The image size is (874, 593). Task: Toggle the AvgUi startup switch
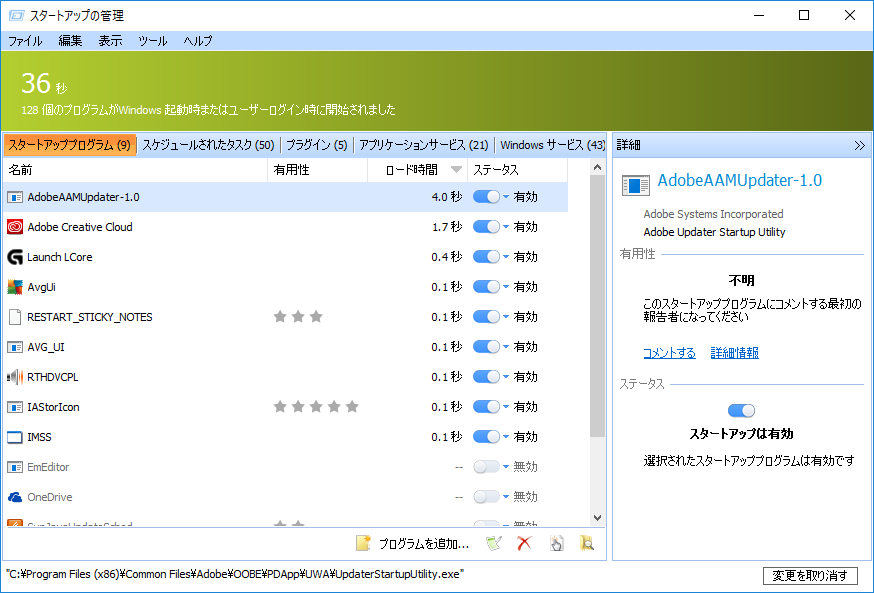point(487,287)
